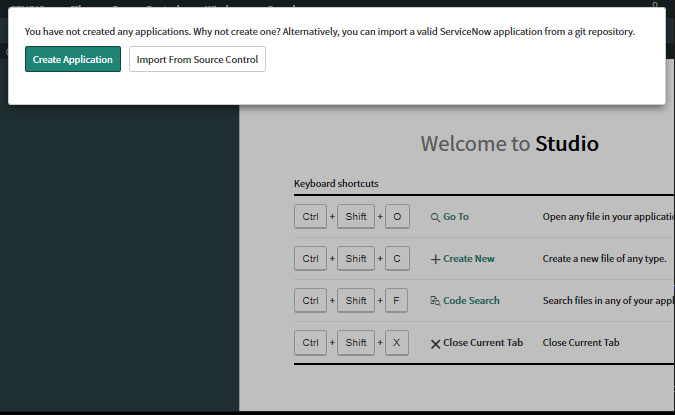
Task: Click the 'Welcome to Studio' heading
Action: tap(510, 144)
